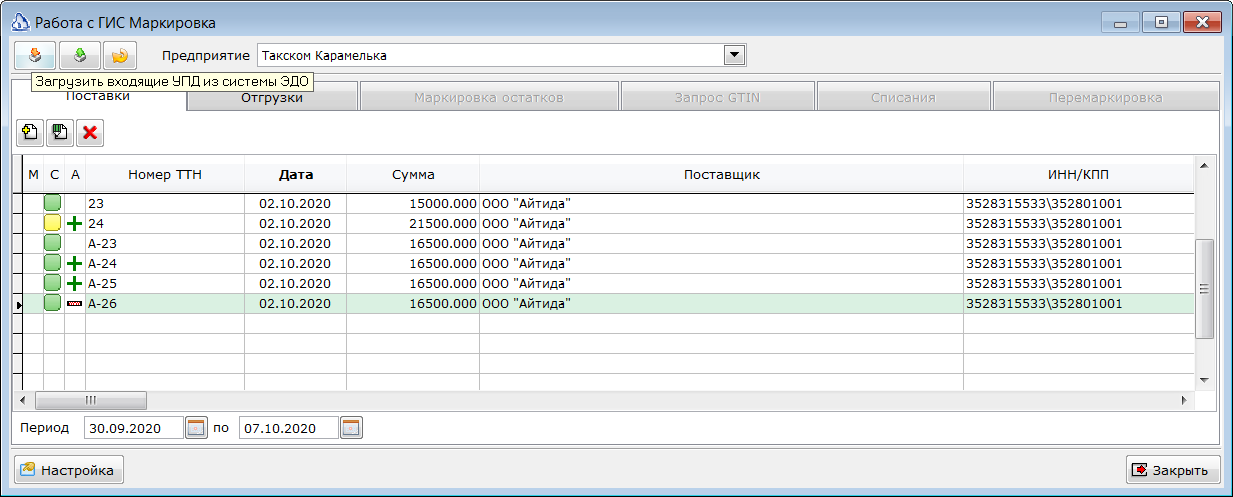Click the period start date field 30.09.2020
This screenshot has height=497, width=1233.
click(135, 428)
